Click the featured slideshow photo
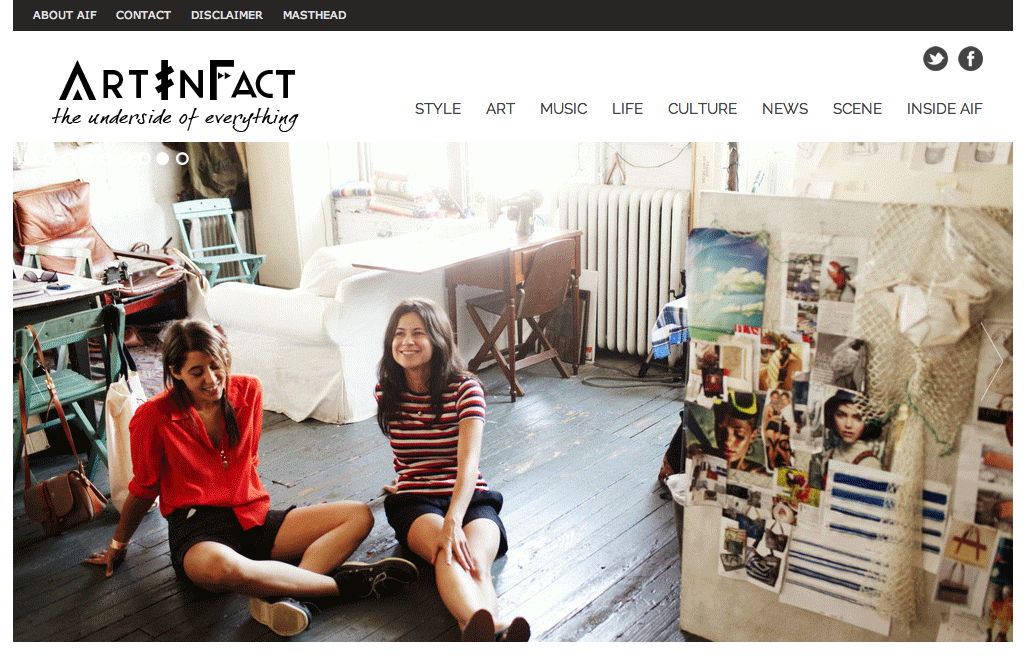1030x661 pixels. [x=512, y=392]
